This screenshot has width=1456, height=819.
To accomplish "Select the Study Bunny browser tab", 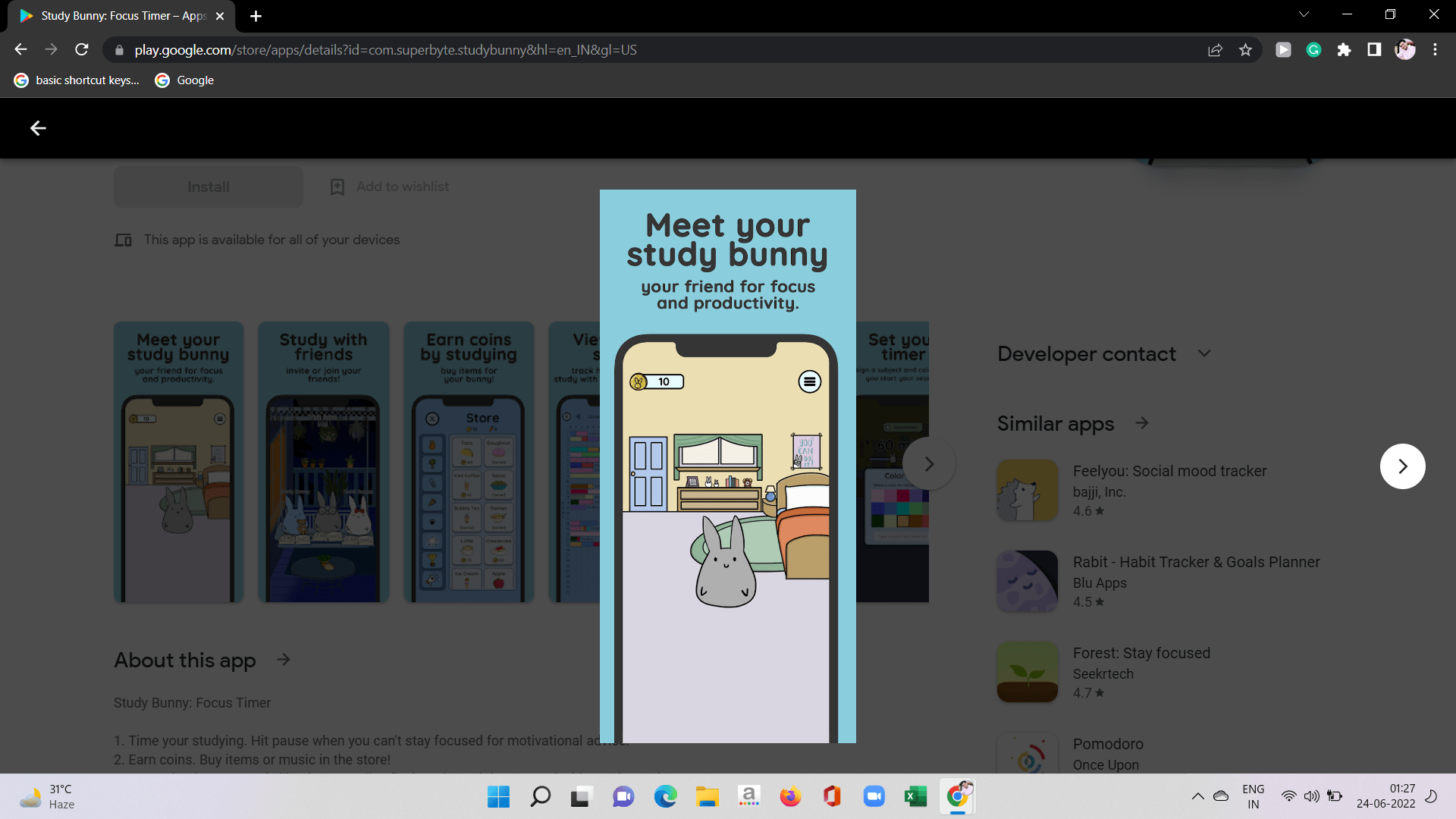I will coord(121,16).
